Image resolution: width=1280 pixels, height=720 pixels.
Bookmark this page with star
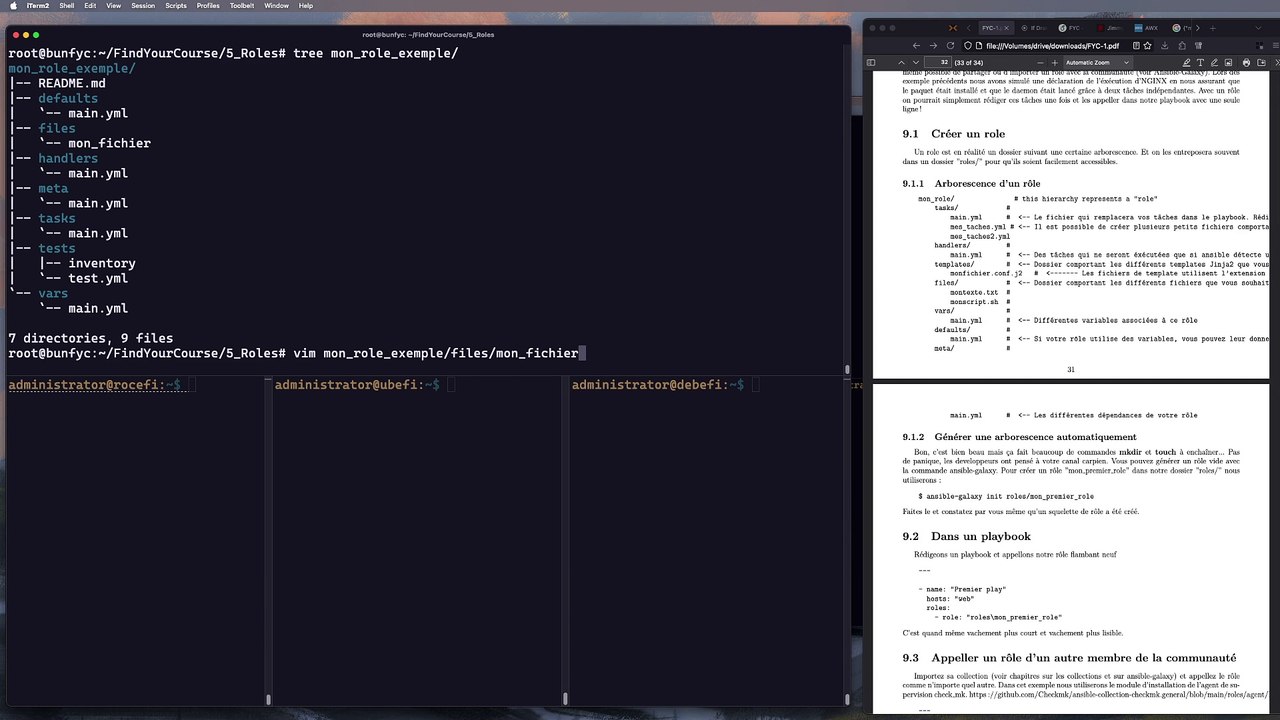point(1147,46)
